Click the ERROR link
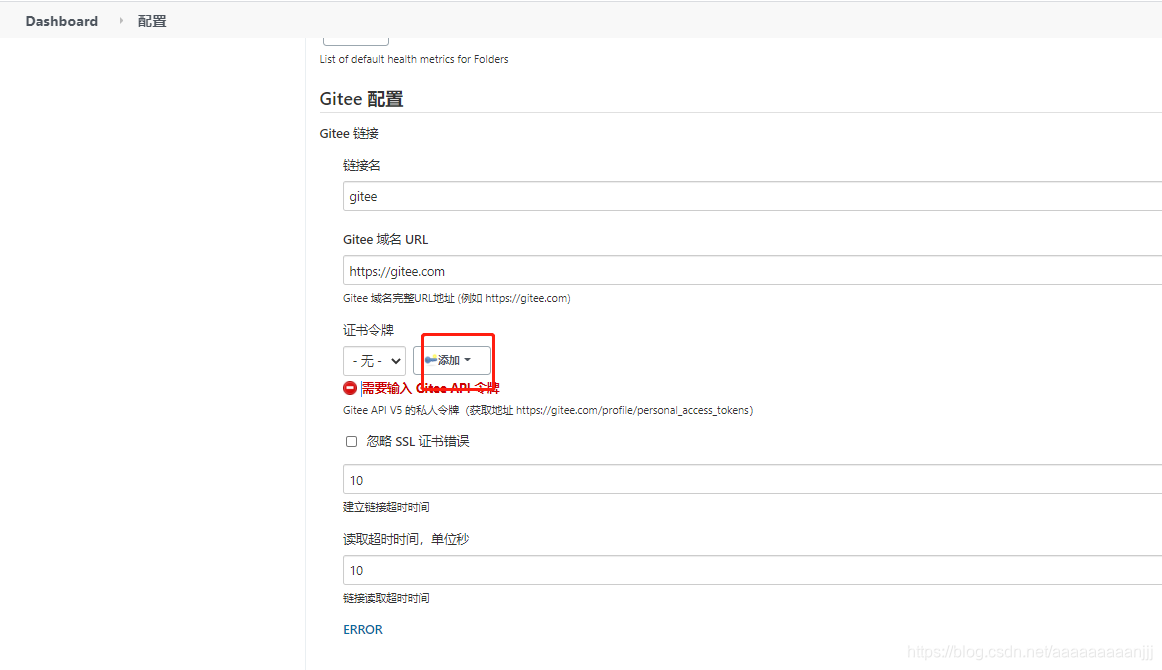This screenshot has width=1162, height=670. (x=362, y=629)
